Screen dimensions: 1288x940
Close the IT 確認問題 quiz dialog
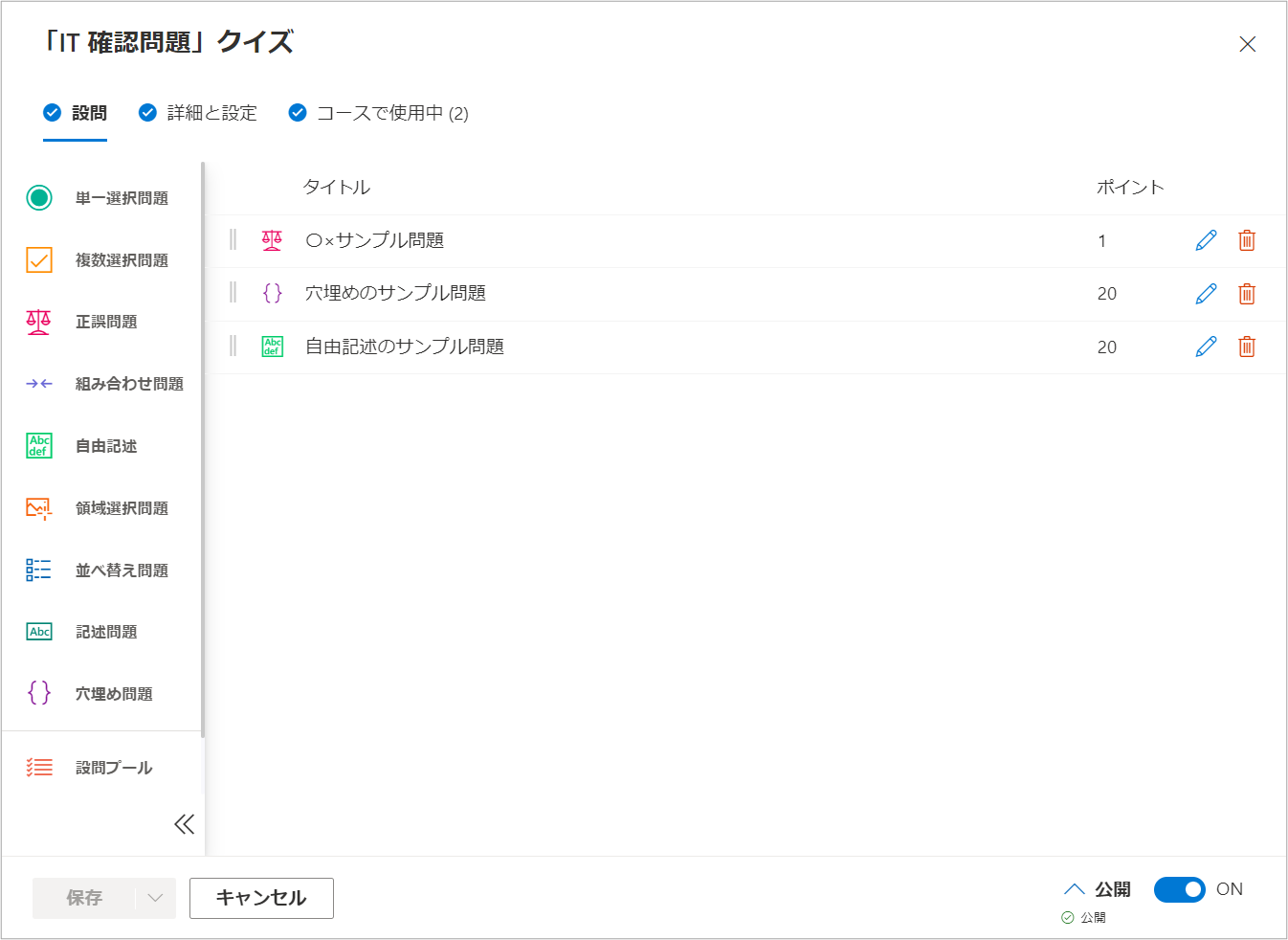(1247, 44)
